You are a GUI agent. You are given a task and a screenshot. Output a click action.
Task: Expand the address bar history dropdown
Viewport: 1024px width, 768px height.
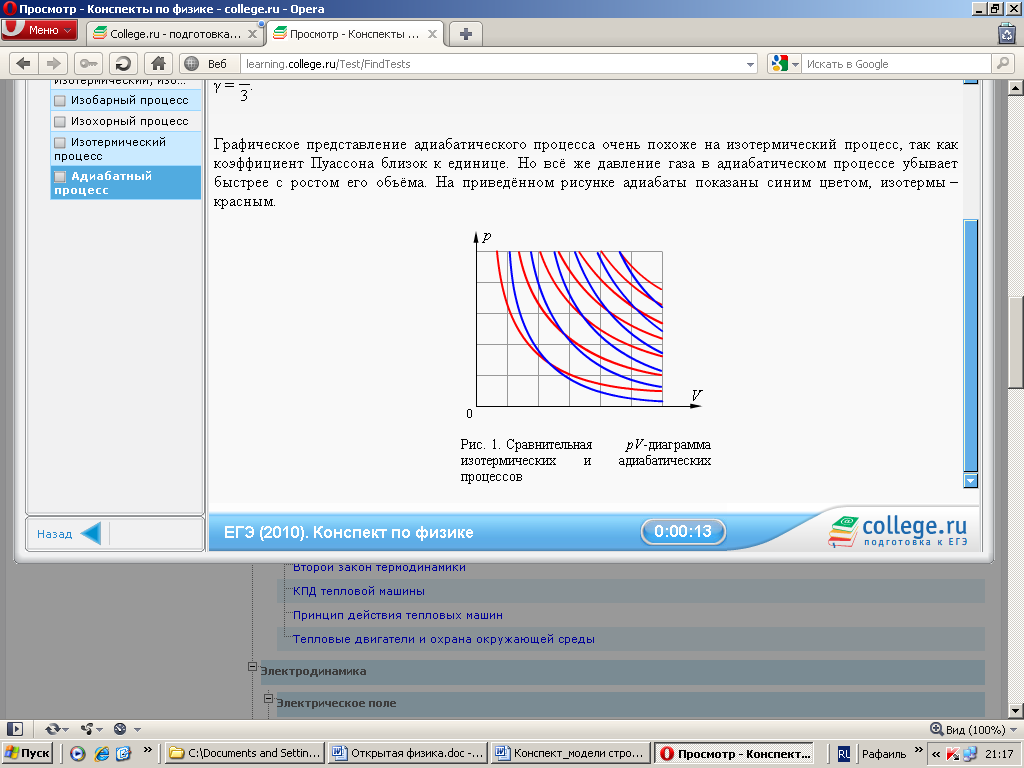(x=750, y=64)
